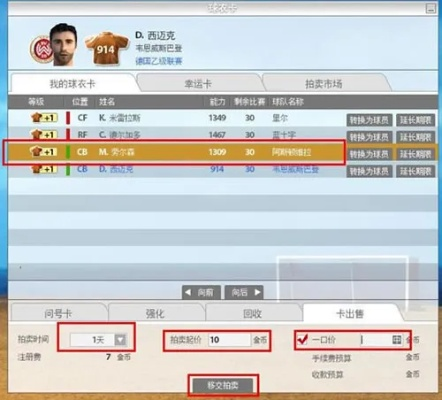Click 转换为球员 for D. 西迈克 row

pyautogui.click(x=369, y=171)
